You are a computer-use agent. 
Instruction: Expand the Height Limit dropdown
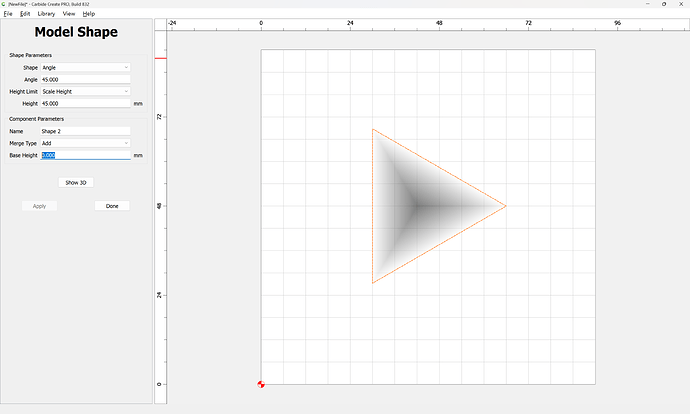pyautogui.click(x=85, y=92)
